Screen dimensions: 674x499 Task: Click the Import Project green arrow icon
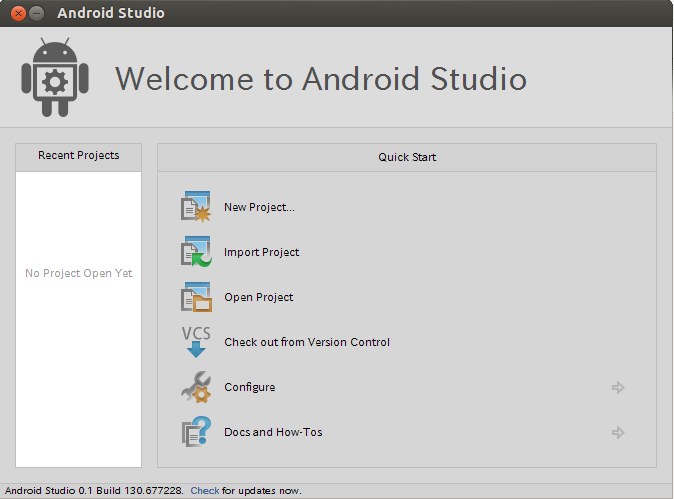point(196,252)
